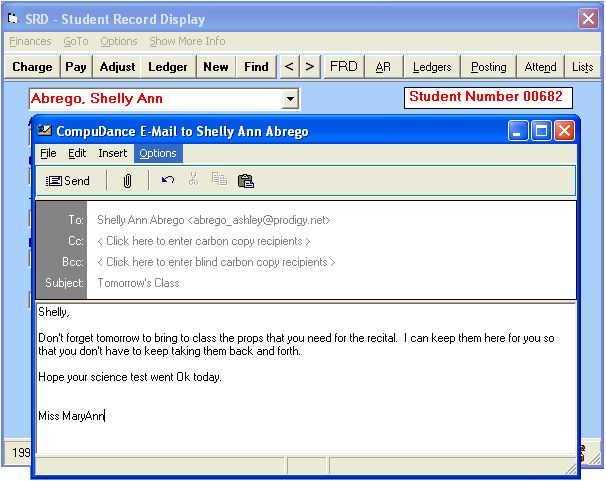
Task: Click the Charge button
Action: point(32,67)
